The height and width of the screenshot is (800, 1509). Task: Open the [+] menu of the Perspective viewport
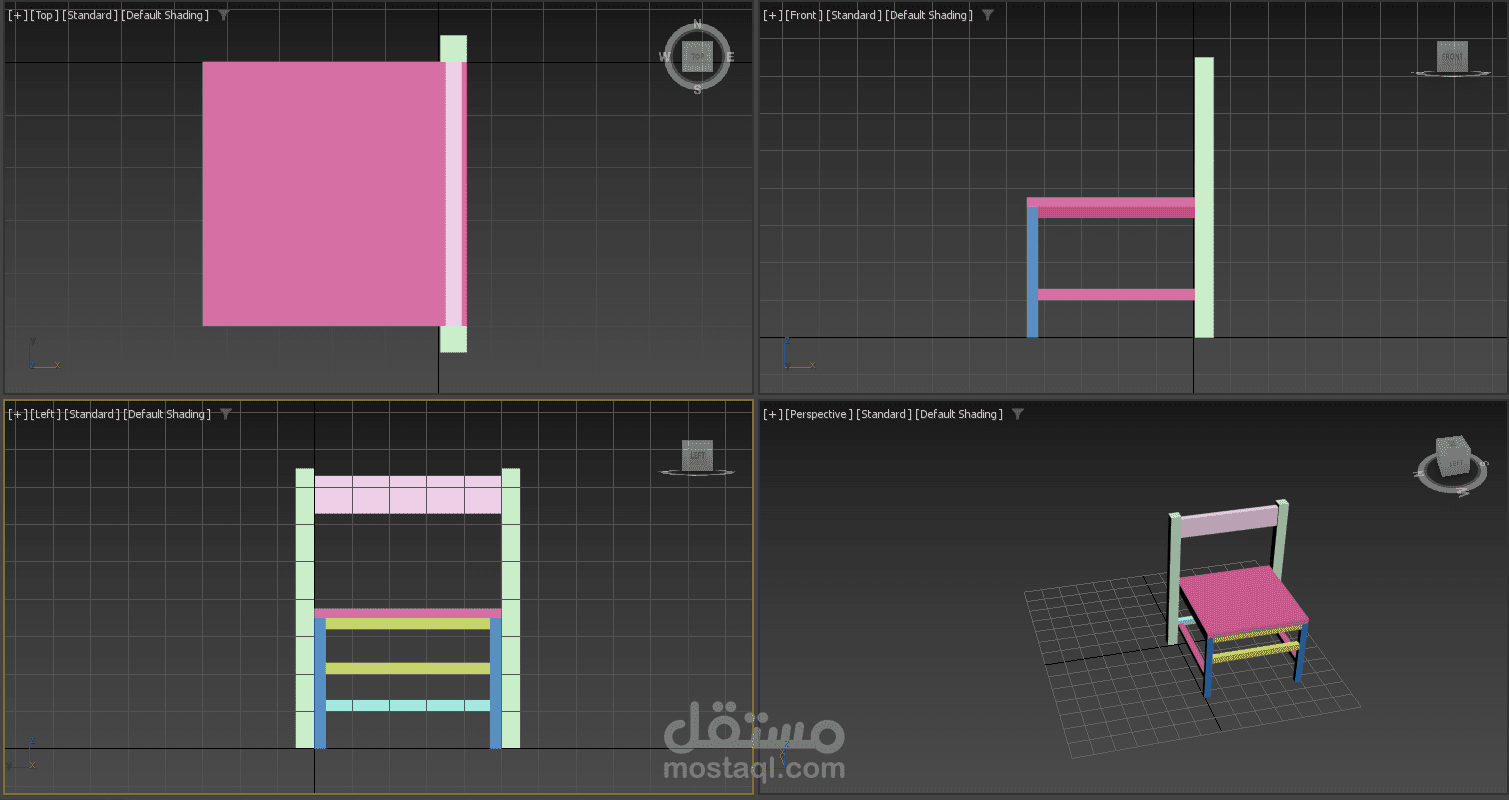click(773, 414)
